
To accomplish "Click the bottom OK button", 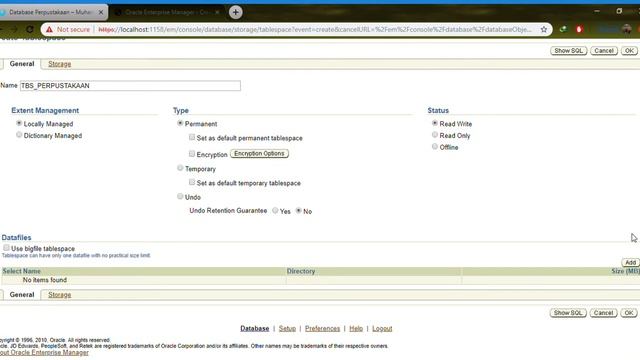I will [629, 313].
